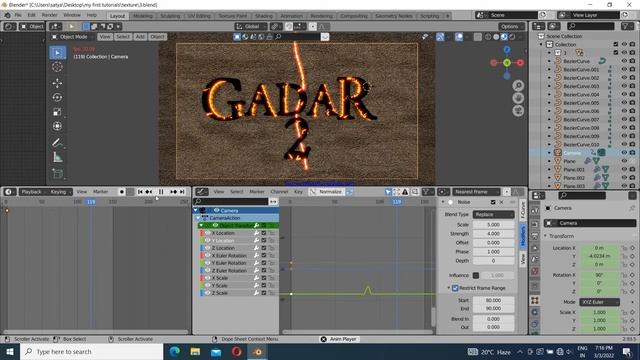640x360 pixels.
Task: Choose the Transform tool
Action: coord(58,126)
